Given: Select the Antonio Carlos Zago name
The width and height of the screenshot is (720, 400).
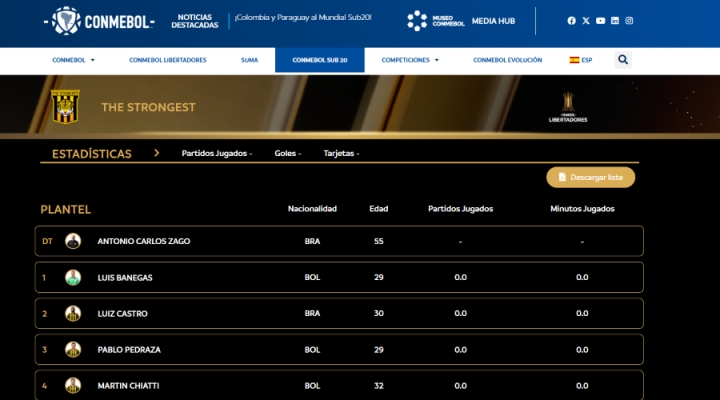Looking at the screenshot, I should [144, 241].
